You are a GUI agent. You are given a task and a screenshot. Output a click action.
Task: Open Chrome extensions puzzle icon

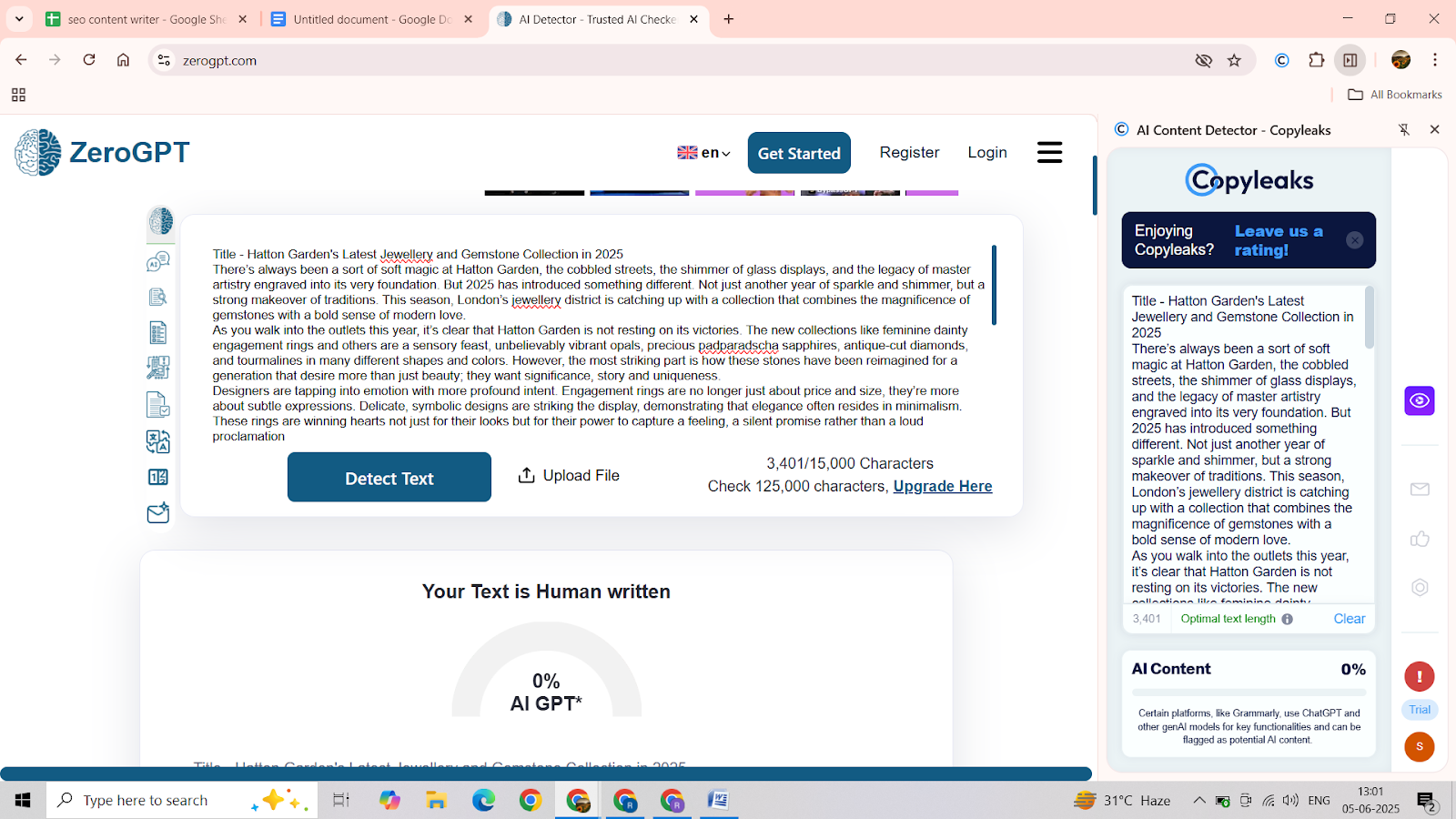[1317, 61]
